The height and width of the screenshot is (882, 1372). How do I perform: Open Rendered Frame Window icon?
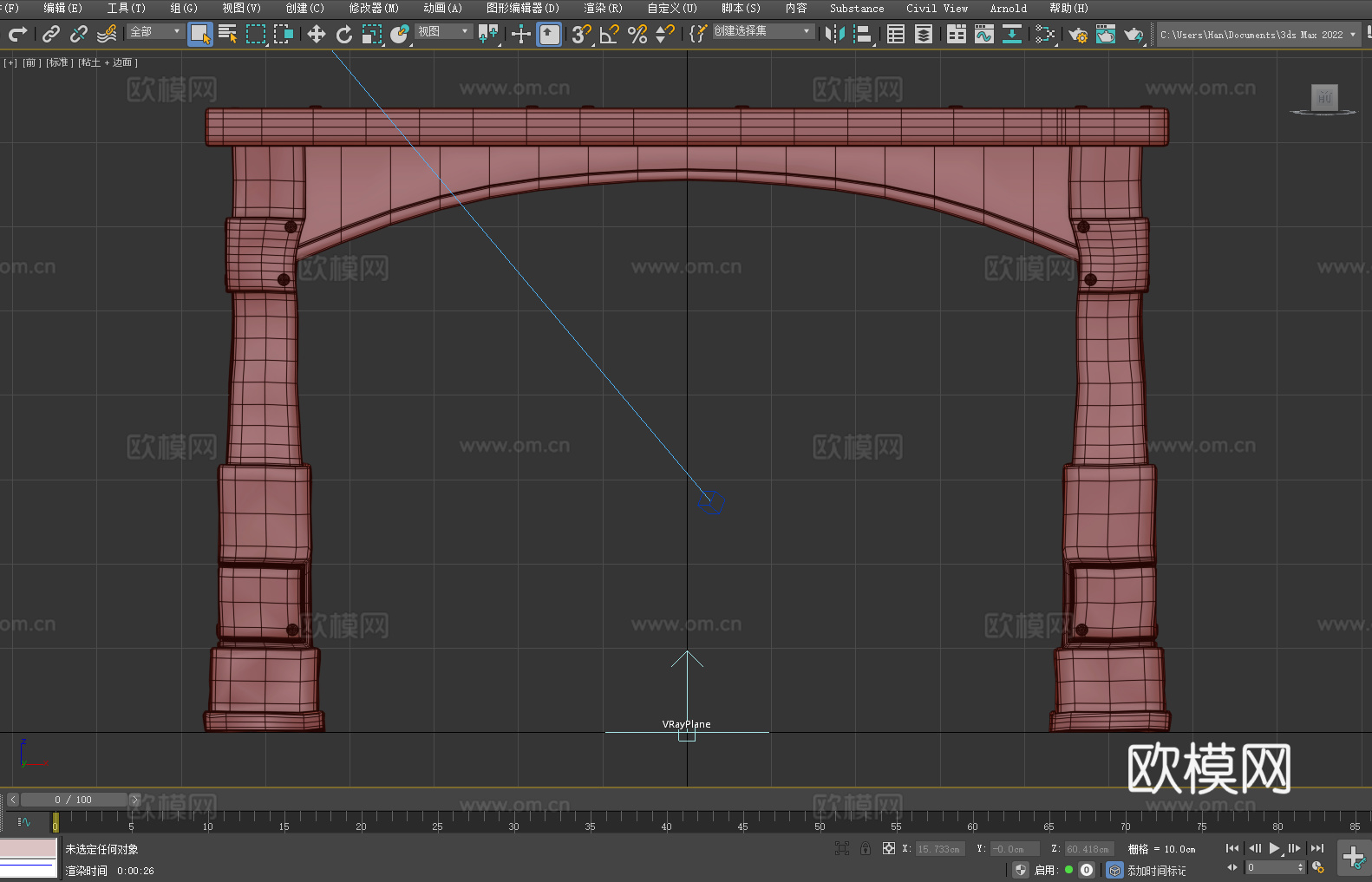click(x=1106, y=34)
